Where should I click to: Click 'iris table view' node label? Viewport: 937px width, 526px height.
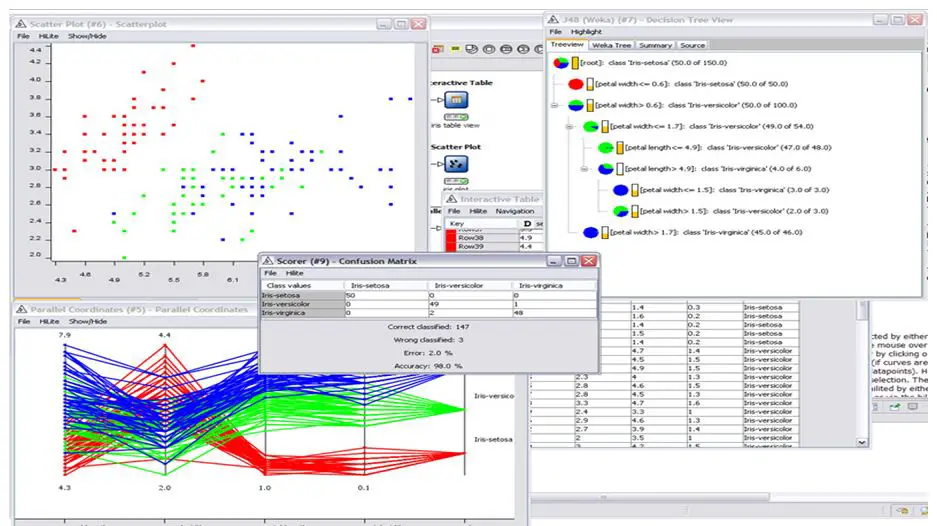coord(455,126)
